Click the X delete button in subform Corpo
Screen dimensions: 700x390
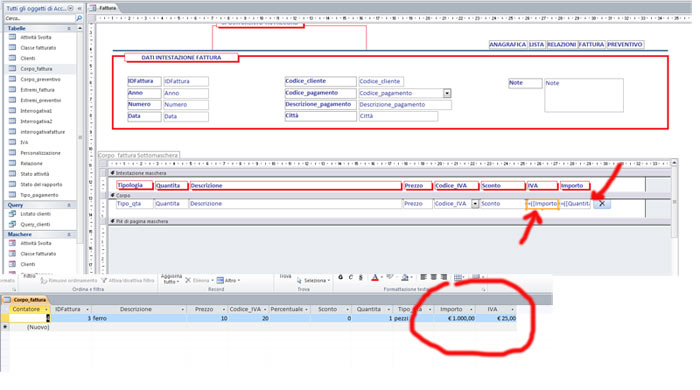coord(602,204)
